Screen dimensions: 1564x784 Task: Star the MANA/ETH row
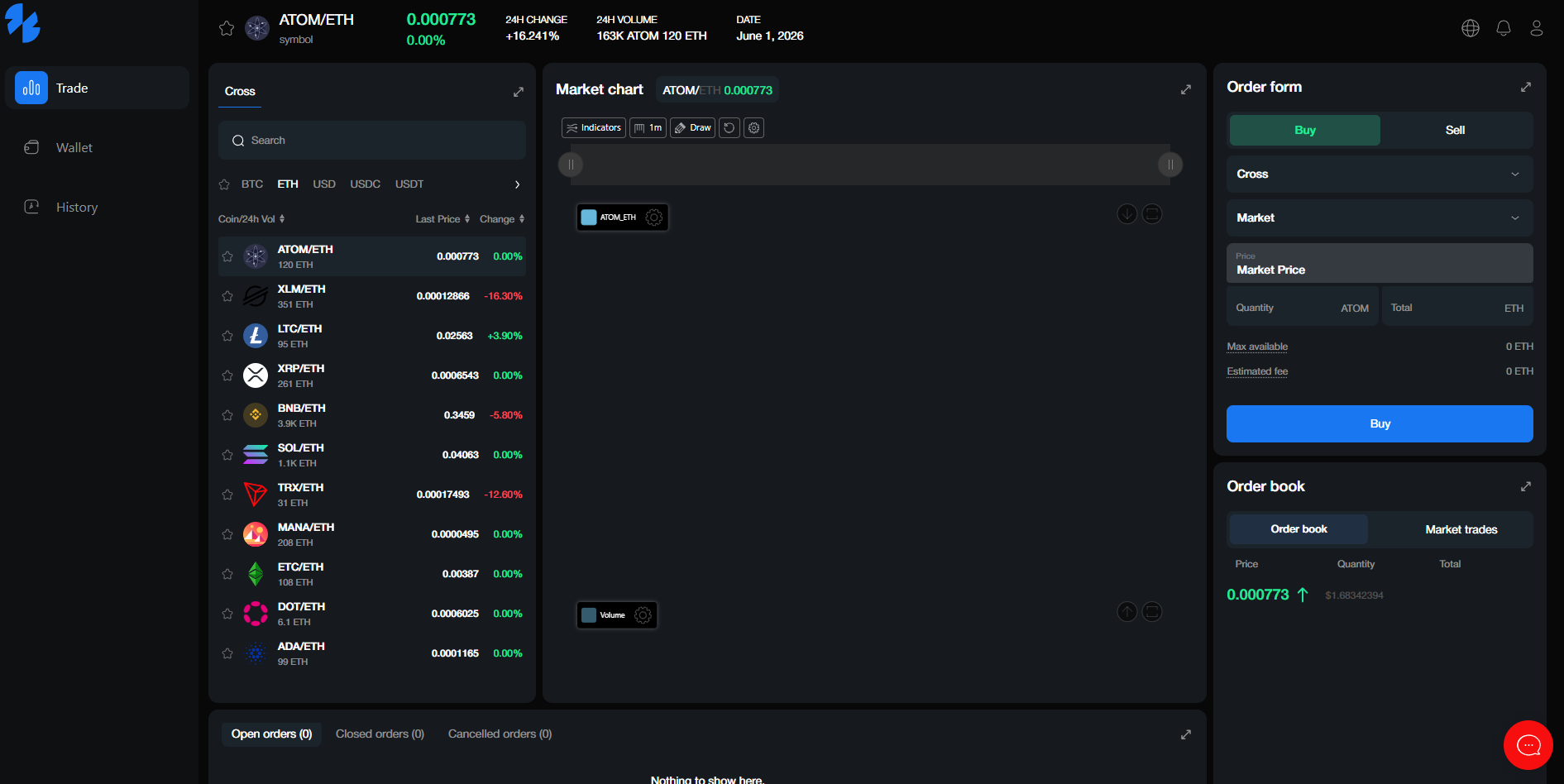pos(227,534)
